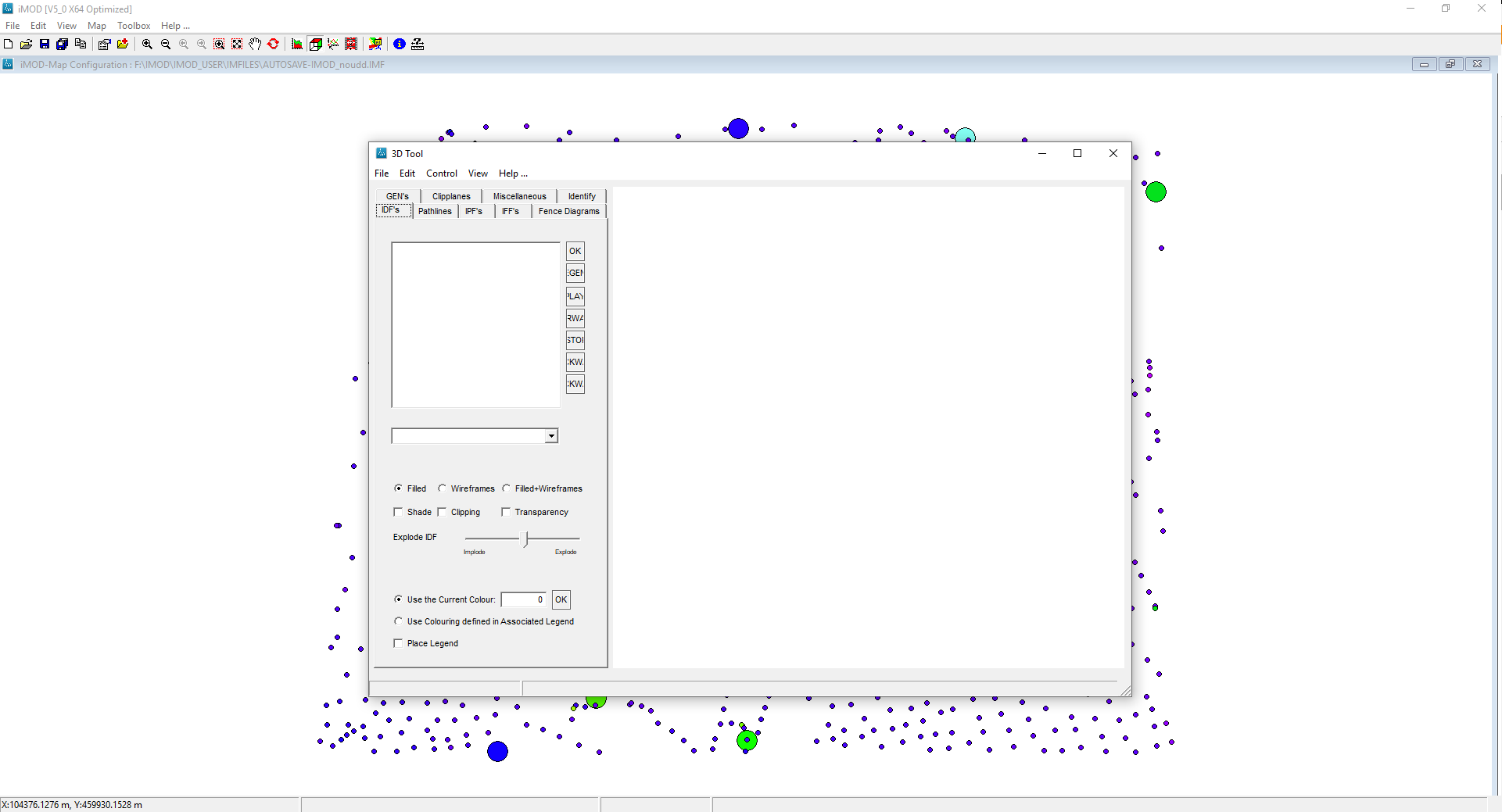Open the Toolbox menu in main menu bar
The height and width of the screenshot is (812, 1502).
(134, 26)
